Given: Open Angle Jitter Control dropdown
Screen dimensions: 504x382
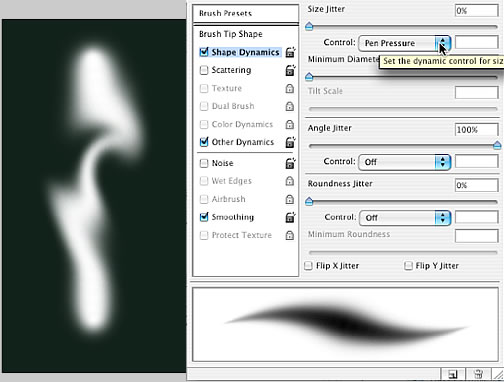Looking at the screenshot, I should click(405, 162).
